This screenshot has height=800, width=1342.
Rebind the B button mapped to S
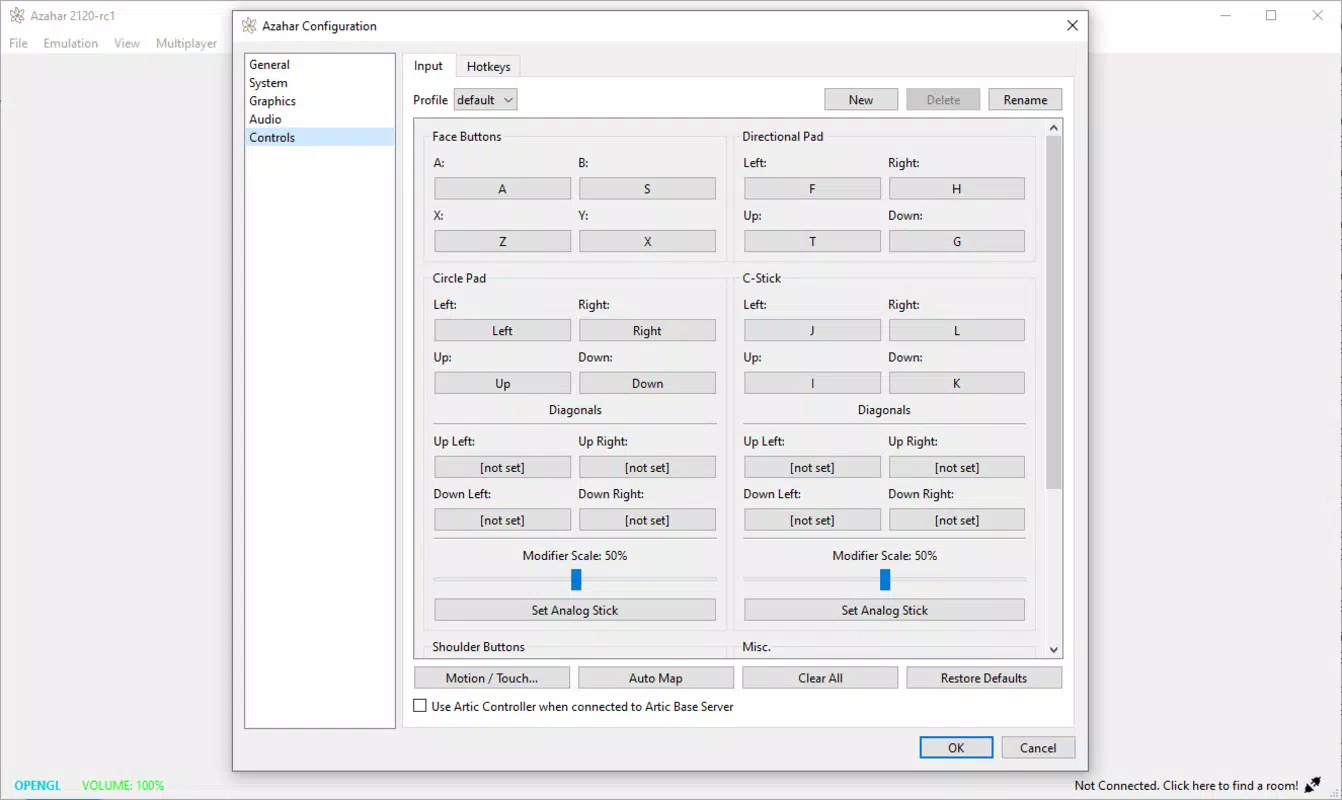[647, 189]
